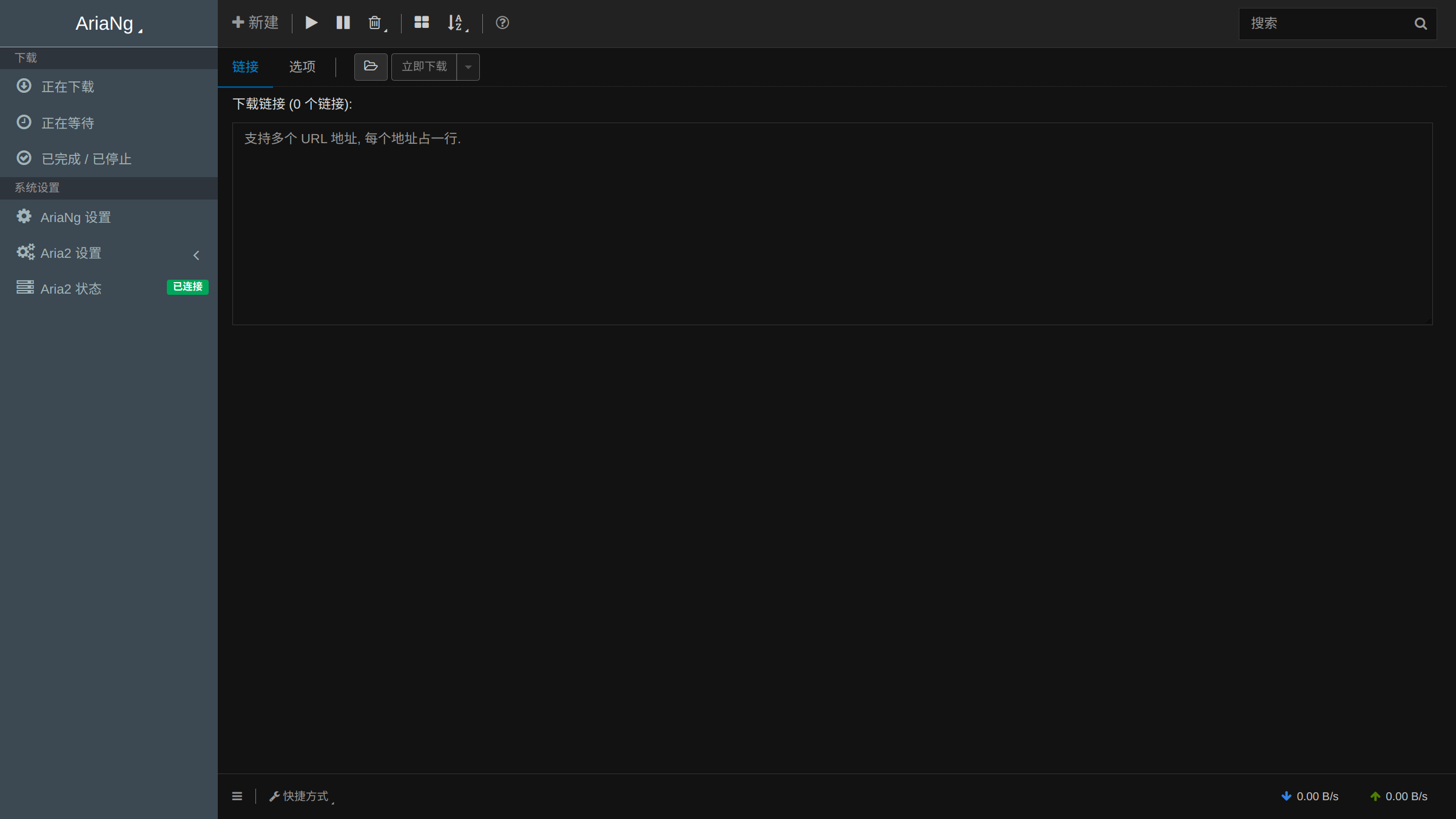This screenshot has width=1456, height=819.
Task: Select the 链接 tab
Action: click(x=245, y=67)
